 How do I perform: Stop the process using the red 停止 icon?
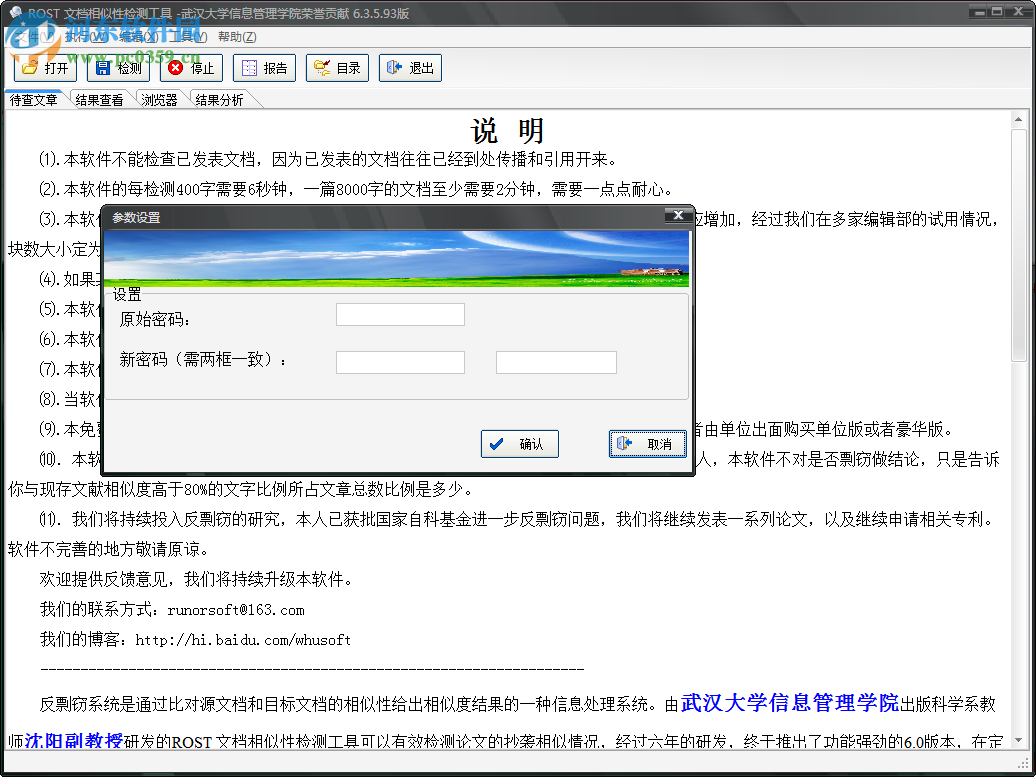190,69
